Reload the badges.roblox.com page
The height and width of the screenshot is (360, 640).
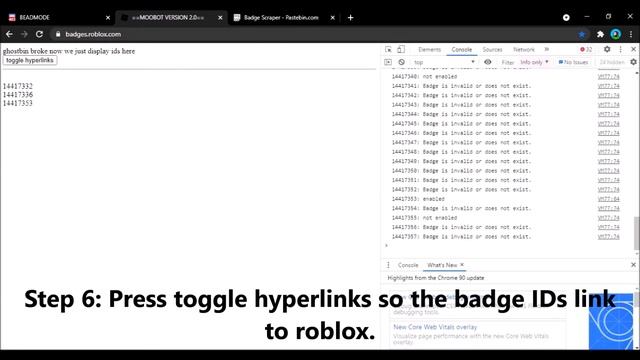click(x=39, y=34)
